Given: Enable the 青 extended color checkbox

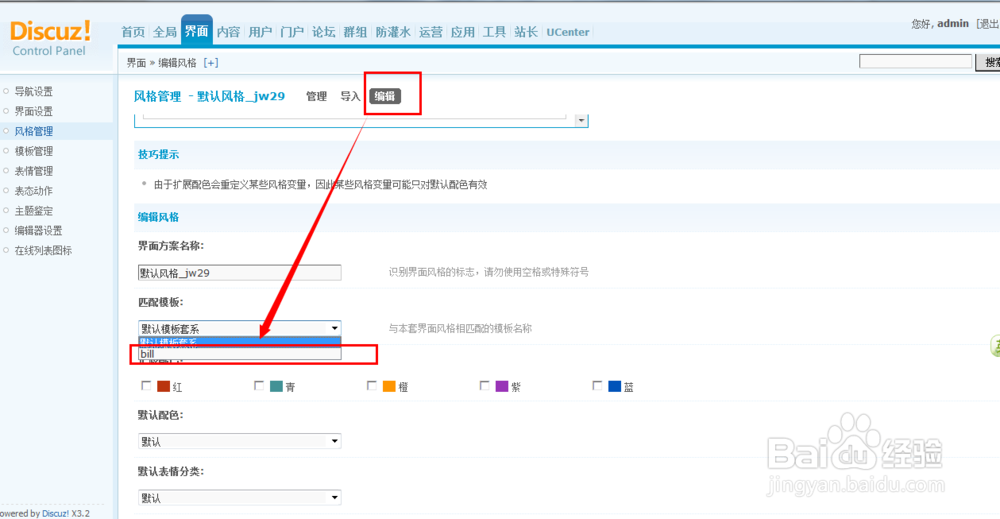Looking at the screenshot, I should (x=259, y=386).
